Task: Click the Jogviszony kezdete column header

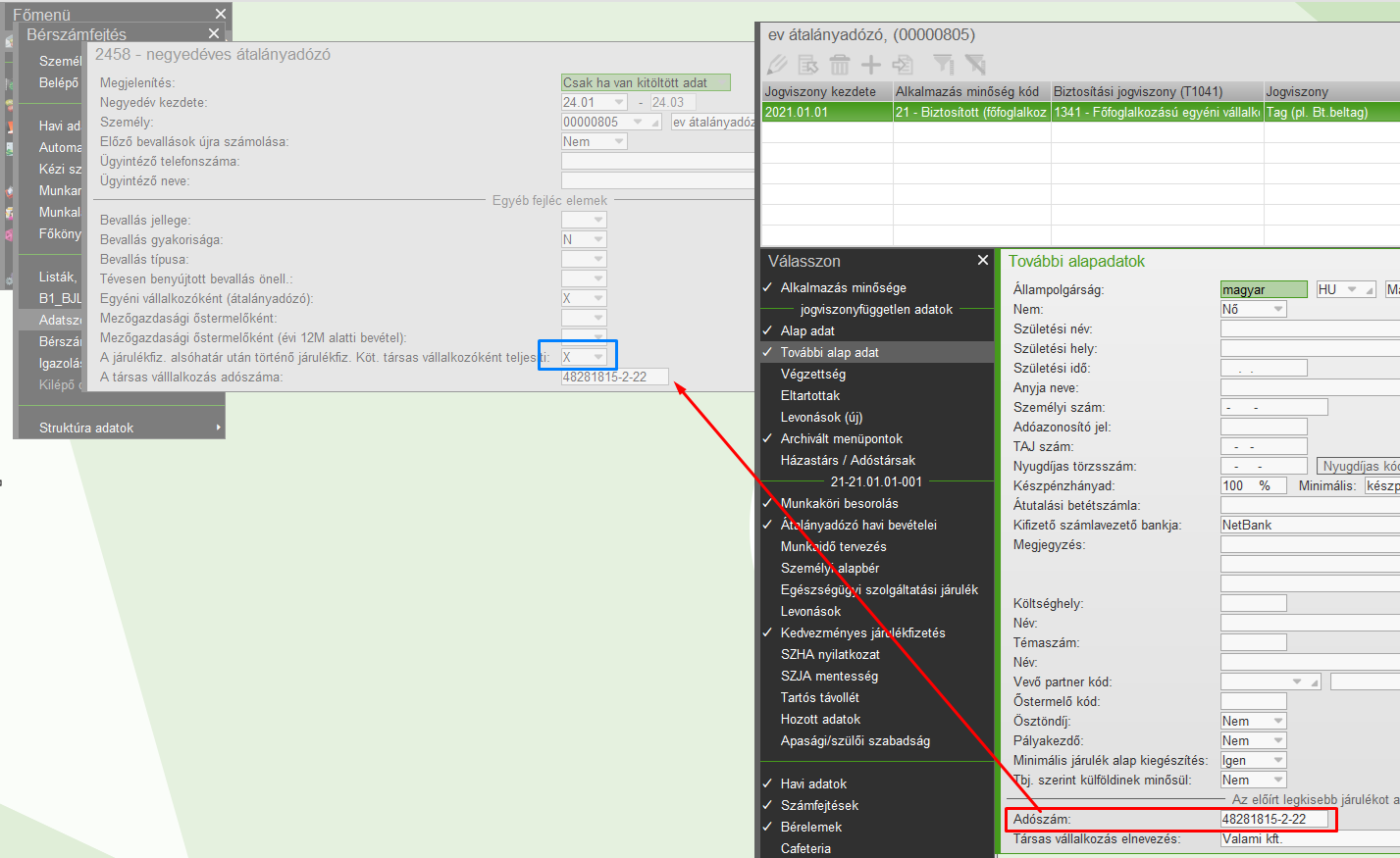Action: (x=827, y=91)
